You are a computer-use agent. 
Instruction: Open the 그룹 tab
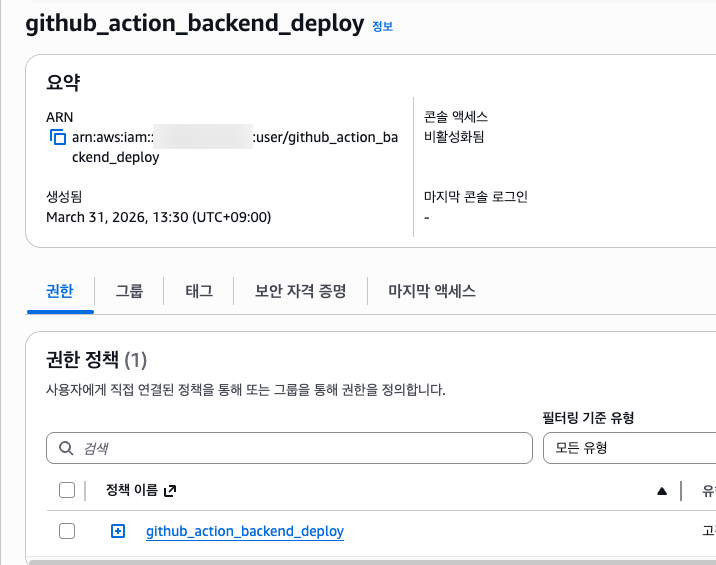(x=129, y=291)
